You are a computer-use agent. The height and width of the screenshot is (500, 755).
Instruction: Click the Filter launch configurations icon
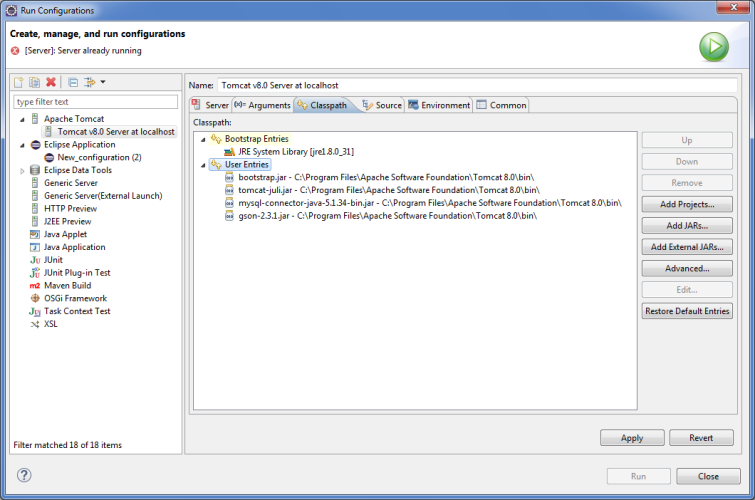90,82
